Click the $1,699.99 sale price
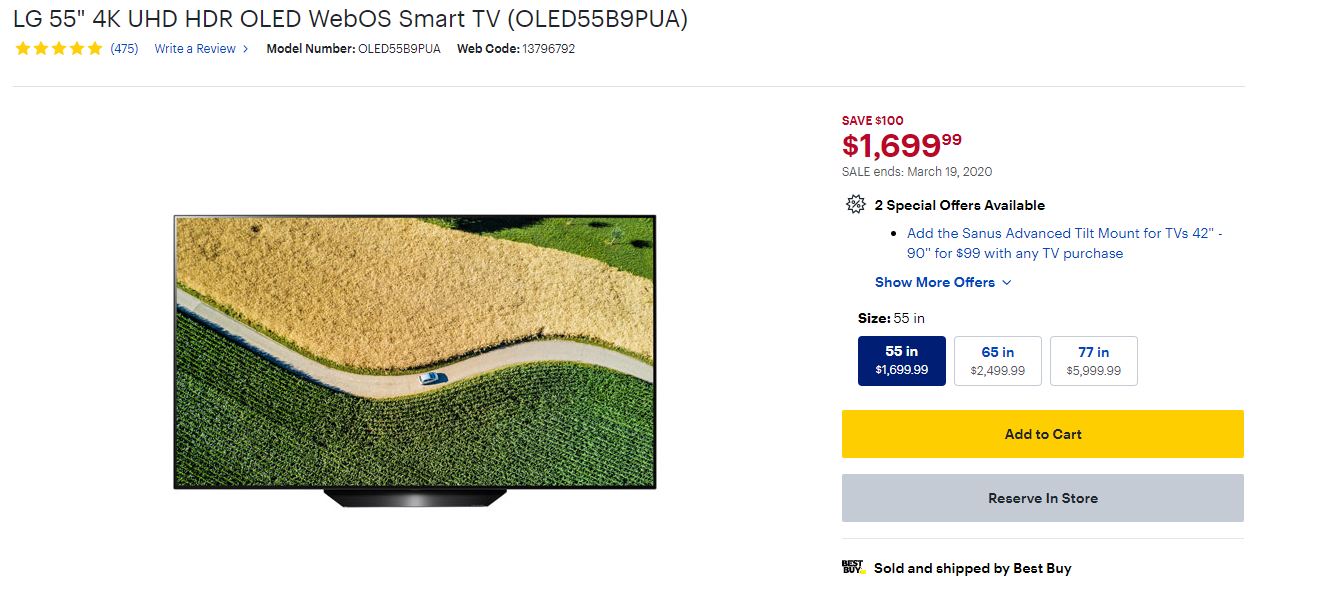 click(x=902, y=145)
